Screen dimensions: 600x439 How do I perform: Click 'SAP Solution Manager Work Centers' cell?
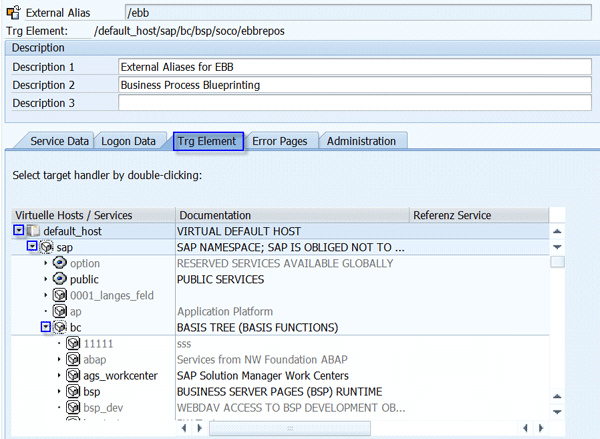[262, 376]
